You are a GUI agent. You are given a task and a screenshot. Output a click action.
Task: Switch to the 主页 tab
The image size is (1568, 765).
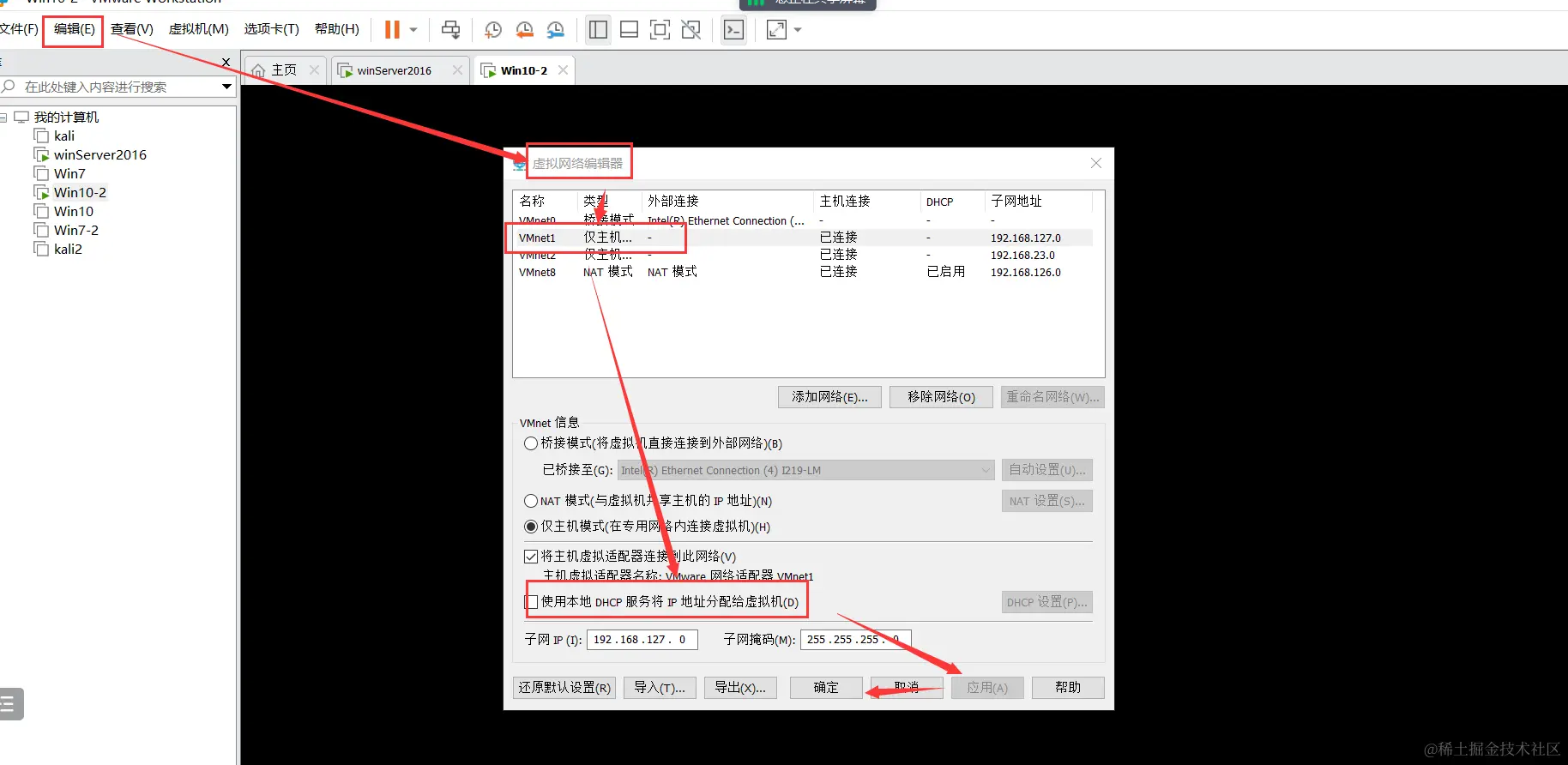(x=284, y=70)
